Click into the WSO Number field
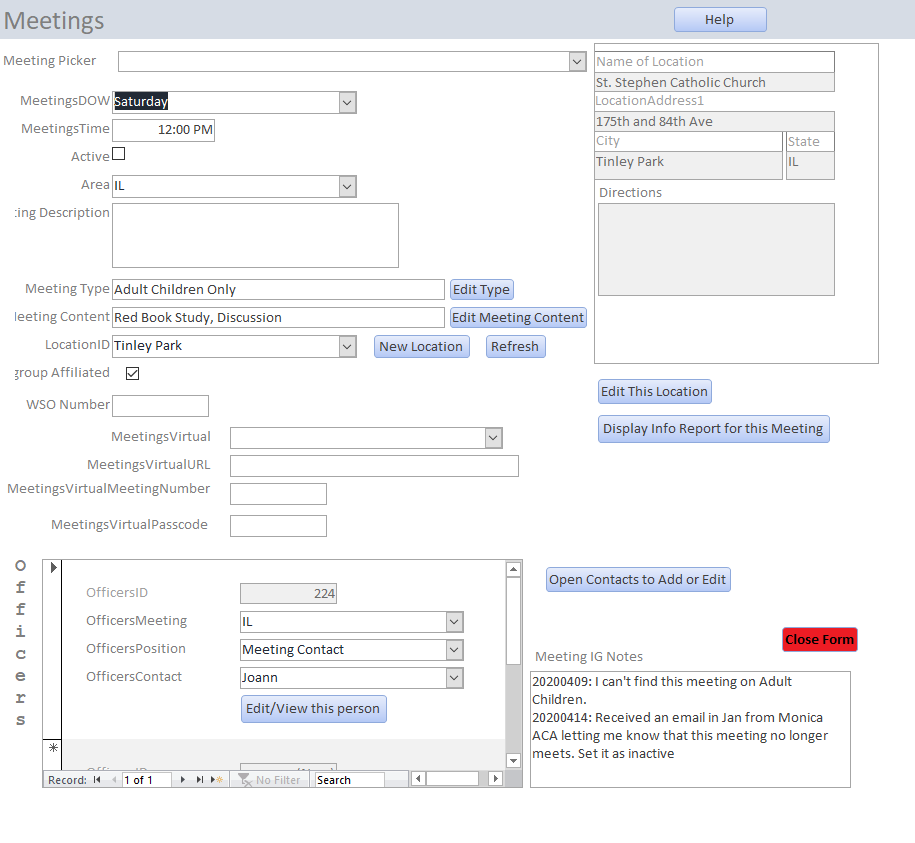915x843 pixels. pos(161,406)
